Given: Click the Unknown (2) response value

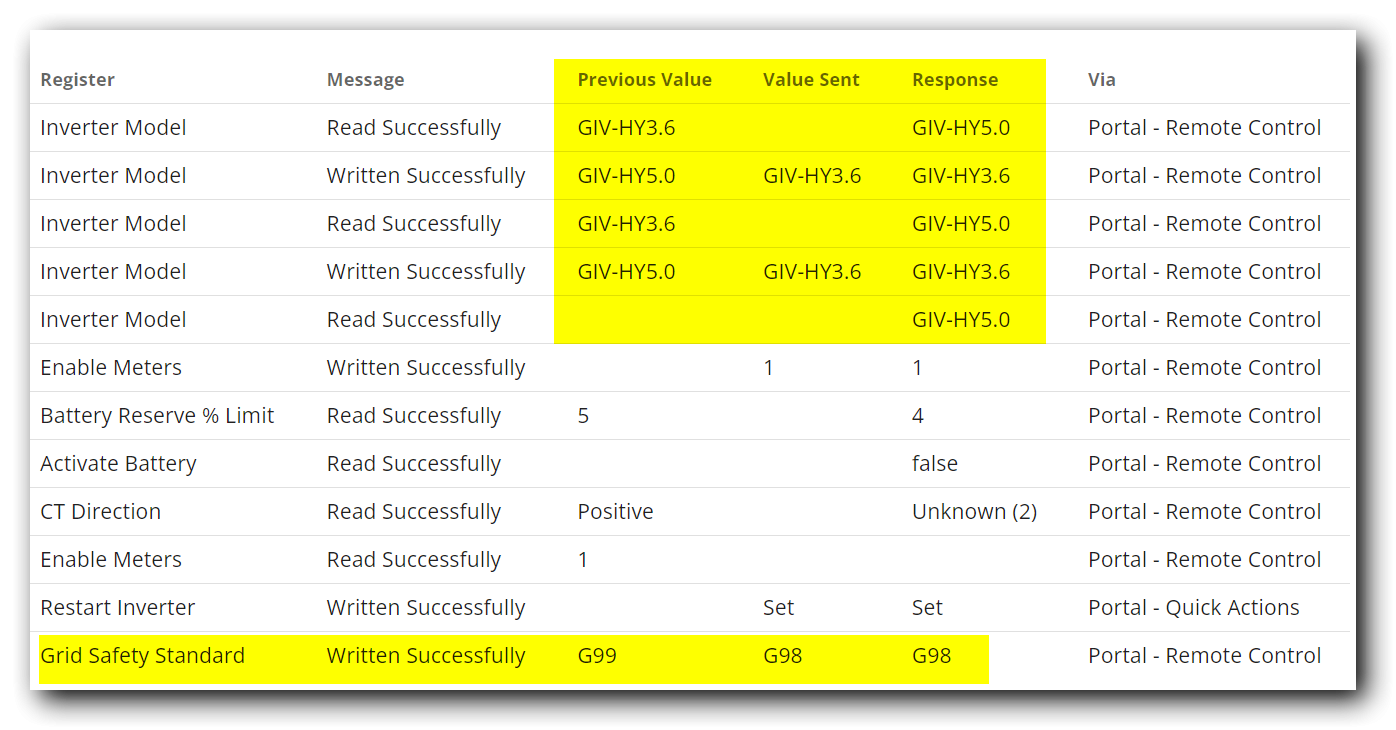Looking at the screenshot, I should (974, 512).
